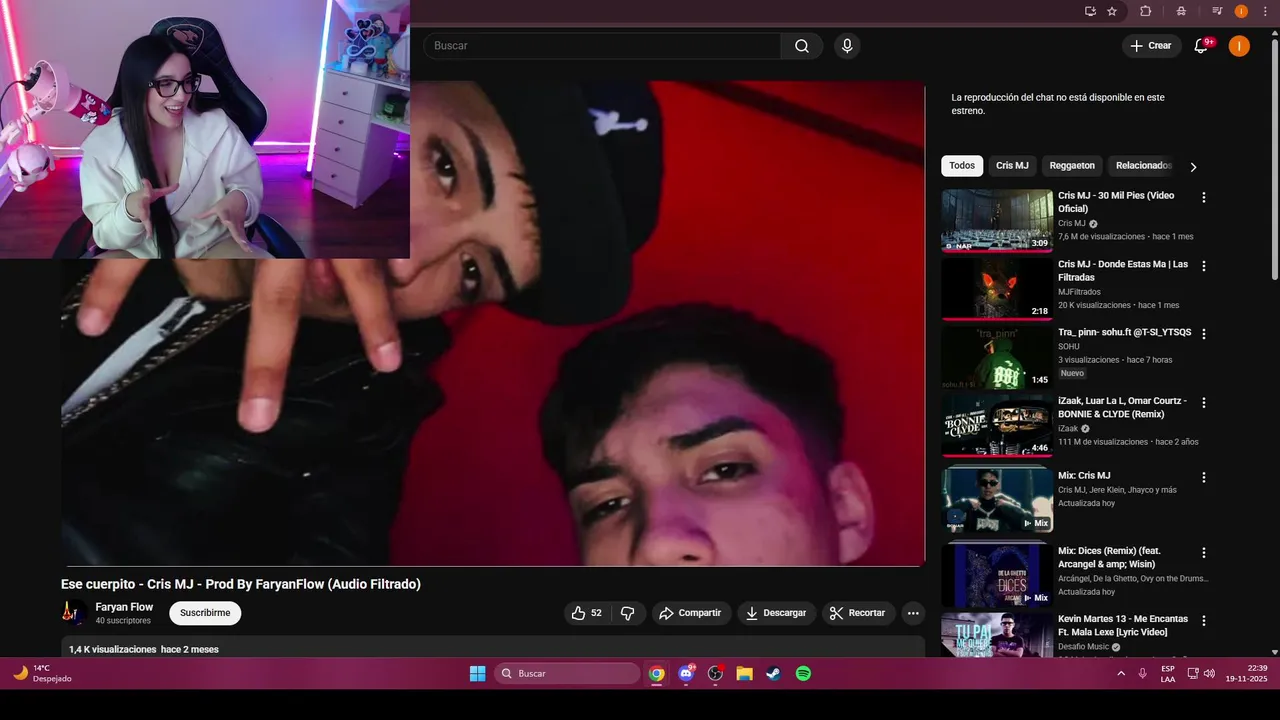Open the Tra_pinn sohu.ft thumbnail
Screen dimensions: 1280x720
point(997,357)
